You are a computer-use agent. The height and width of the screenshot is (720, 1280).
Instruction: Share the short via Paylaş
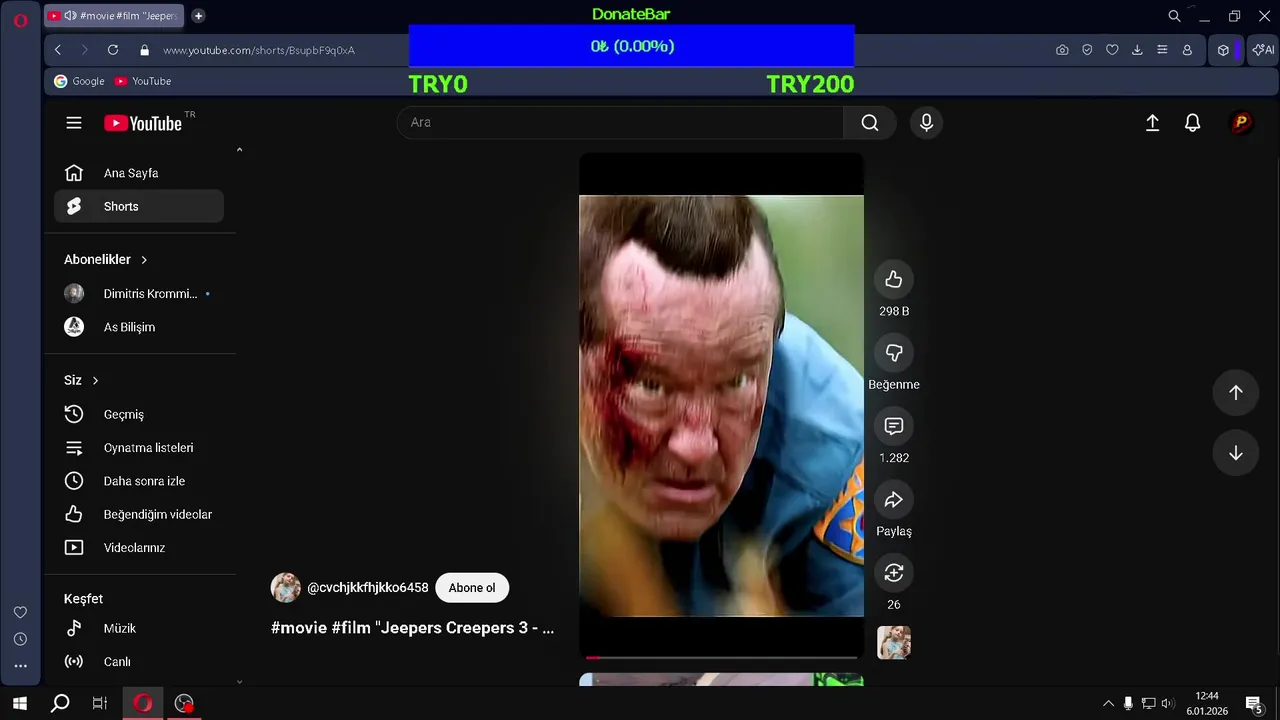coord(894,499)
